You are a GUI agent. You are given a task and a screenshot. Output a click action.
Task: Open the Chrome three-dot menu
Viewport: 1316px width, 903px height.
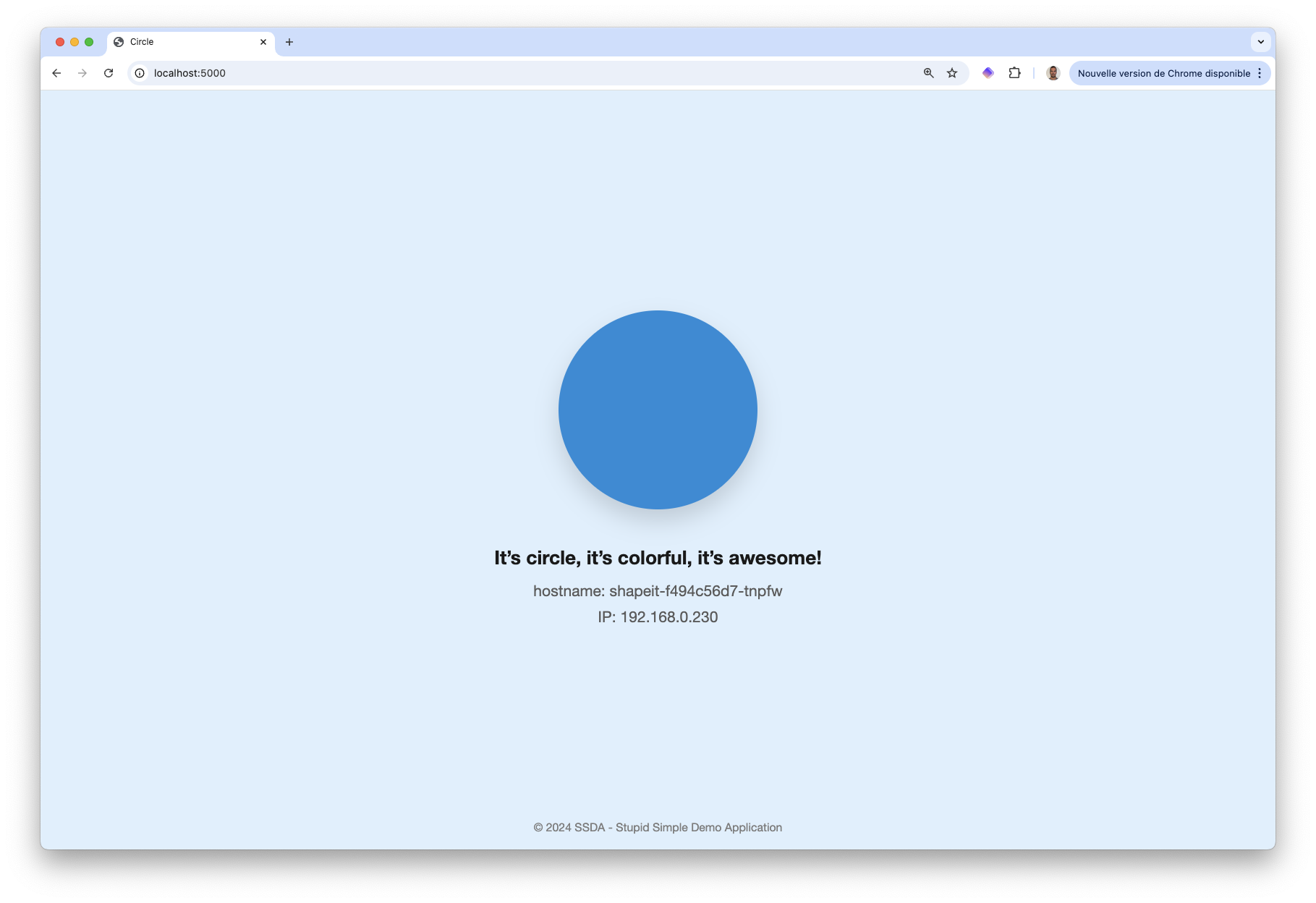click(1260, 73)
